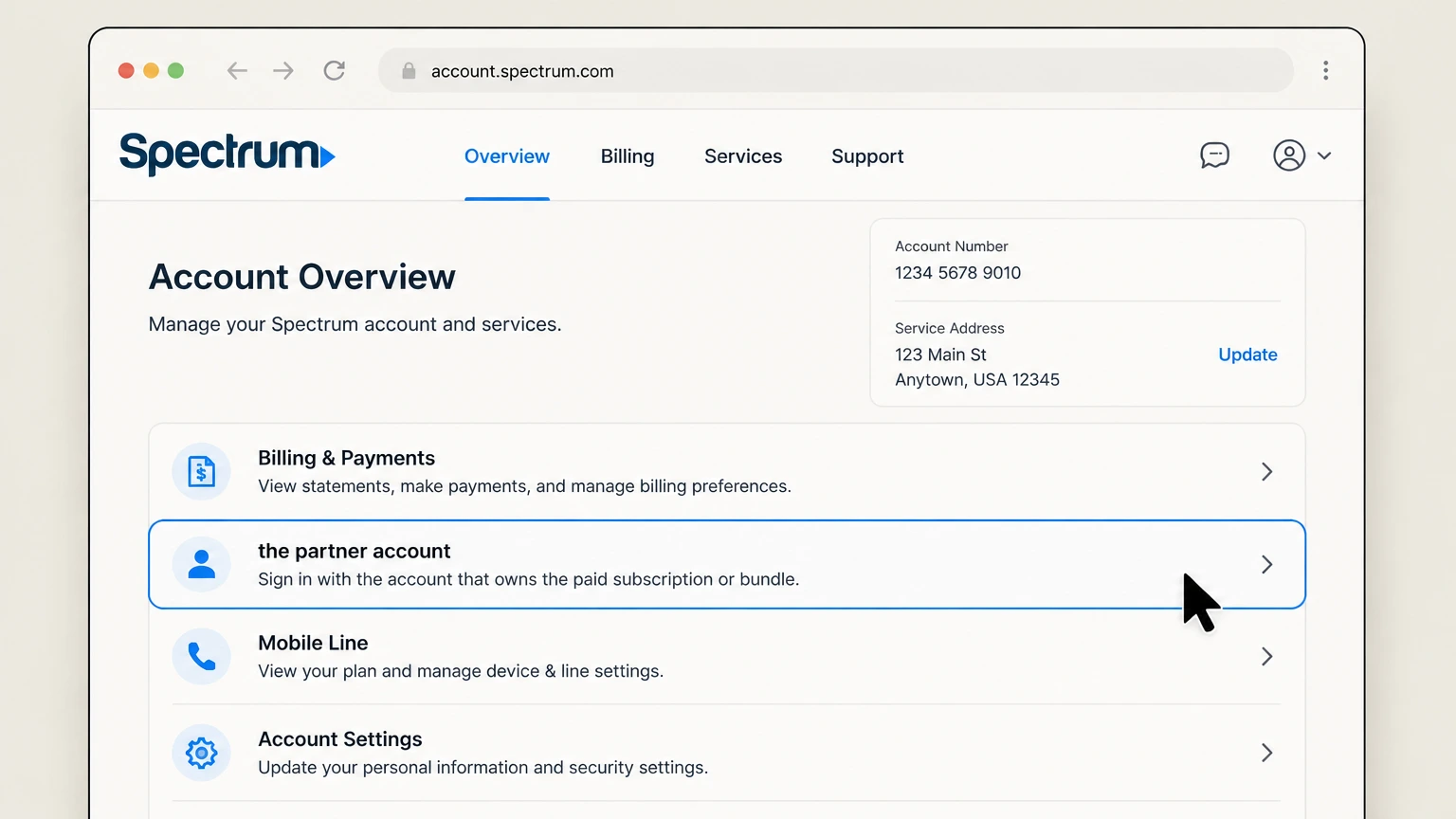Open the Services tab
The image size is (1456, 819).
743,156
